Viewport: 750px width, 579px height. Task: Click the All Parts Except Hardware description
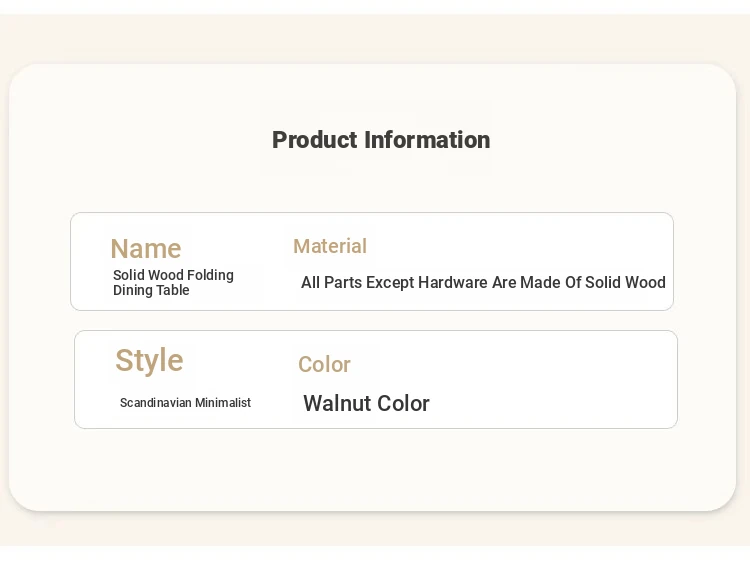click(x=483, y=282)
